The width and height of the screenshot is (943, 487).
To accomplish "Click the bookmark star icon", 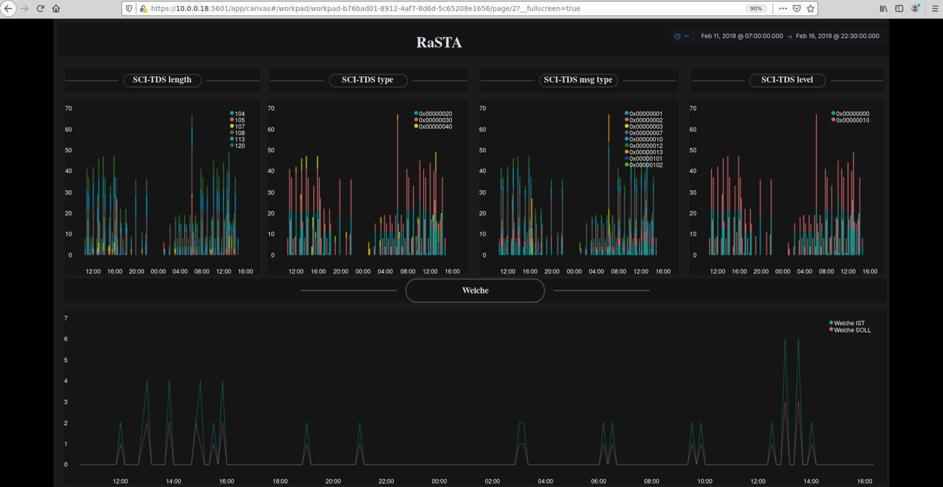I will pos(810,8).
